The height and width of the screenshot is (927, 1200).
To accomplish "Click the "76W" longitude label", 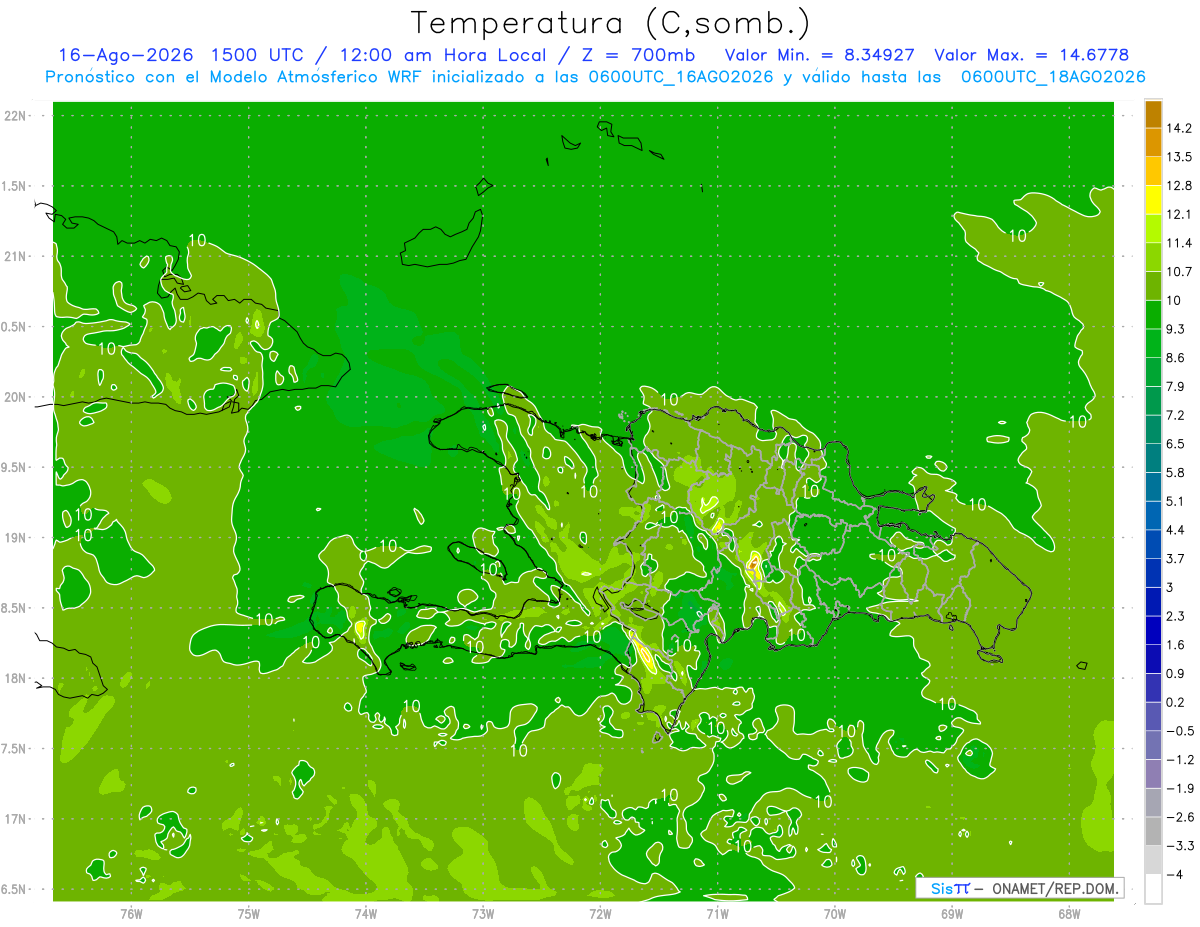I will 131,912.
